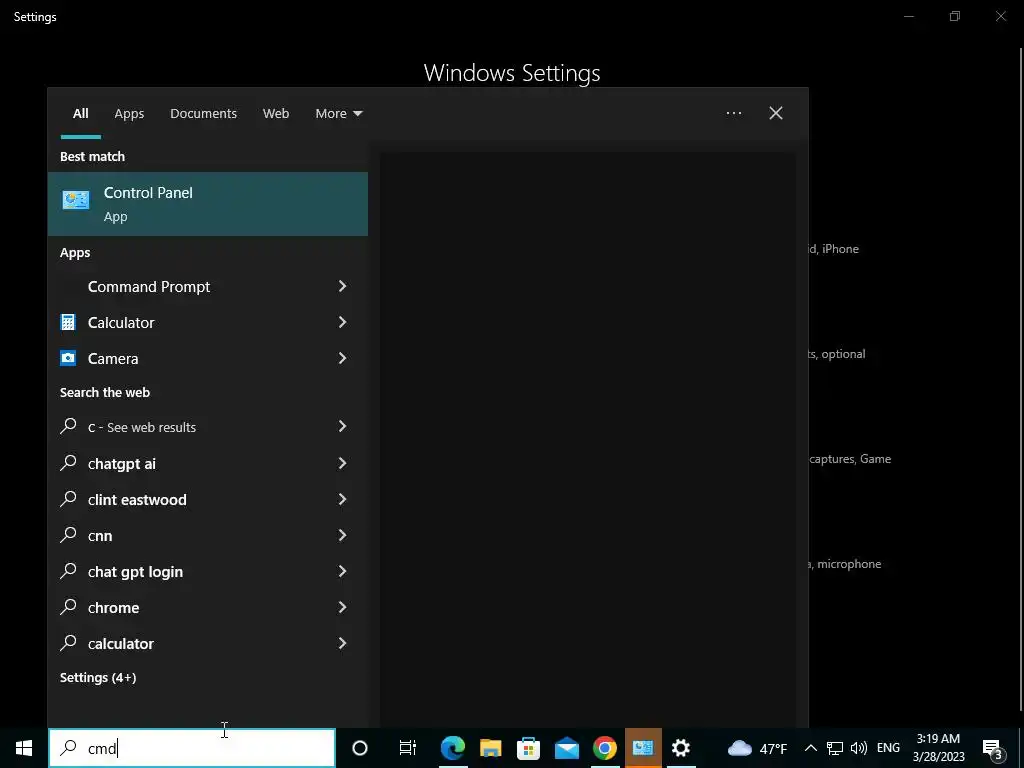Open Microsoft Edge from the taskbar
The height and width of the screenshot is (768, 1024).
tap(453, 748)
